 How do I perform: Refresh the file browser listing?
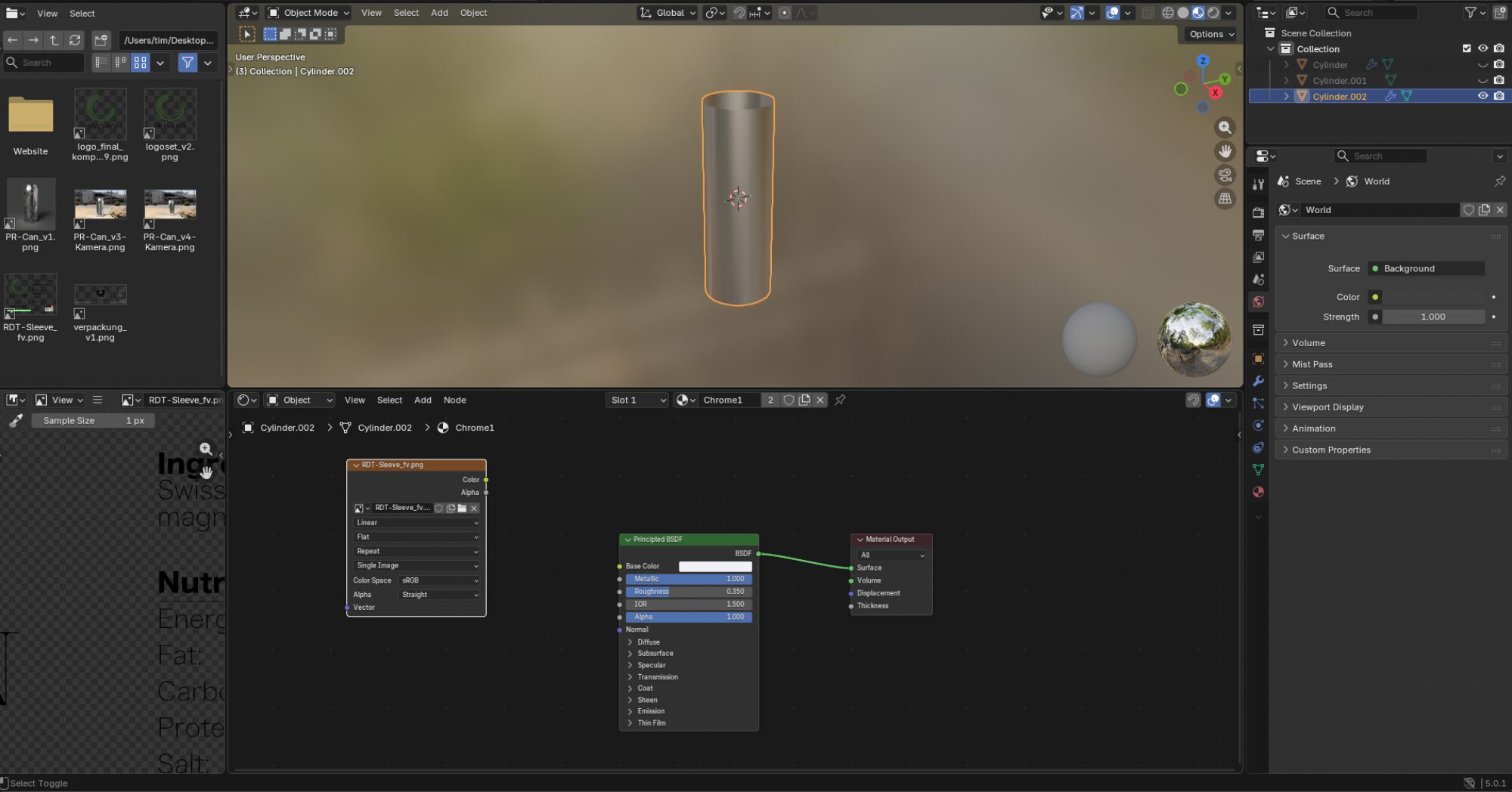(75, 40)
